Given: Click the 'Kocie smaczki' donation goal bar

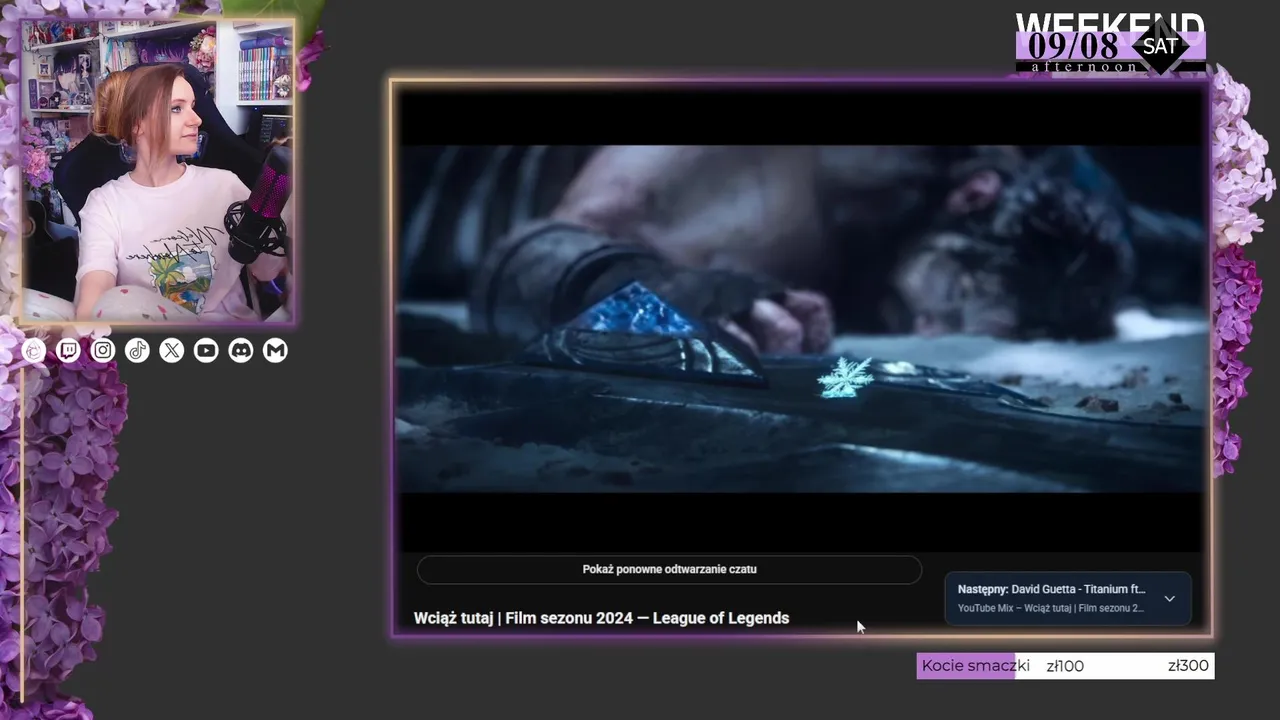Looking at the screenshot, I should coord(1065,666).
